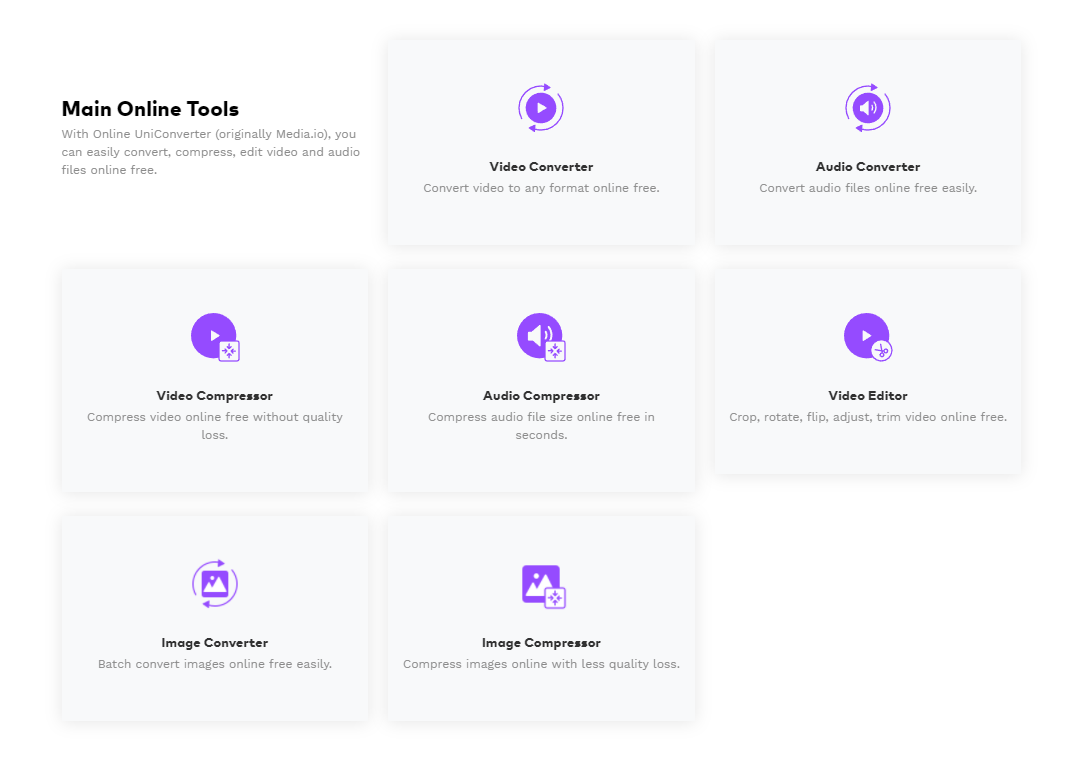1071x774 pixels.
Task: Open the Video Converter title link
Action: pos(541,167)
